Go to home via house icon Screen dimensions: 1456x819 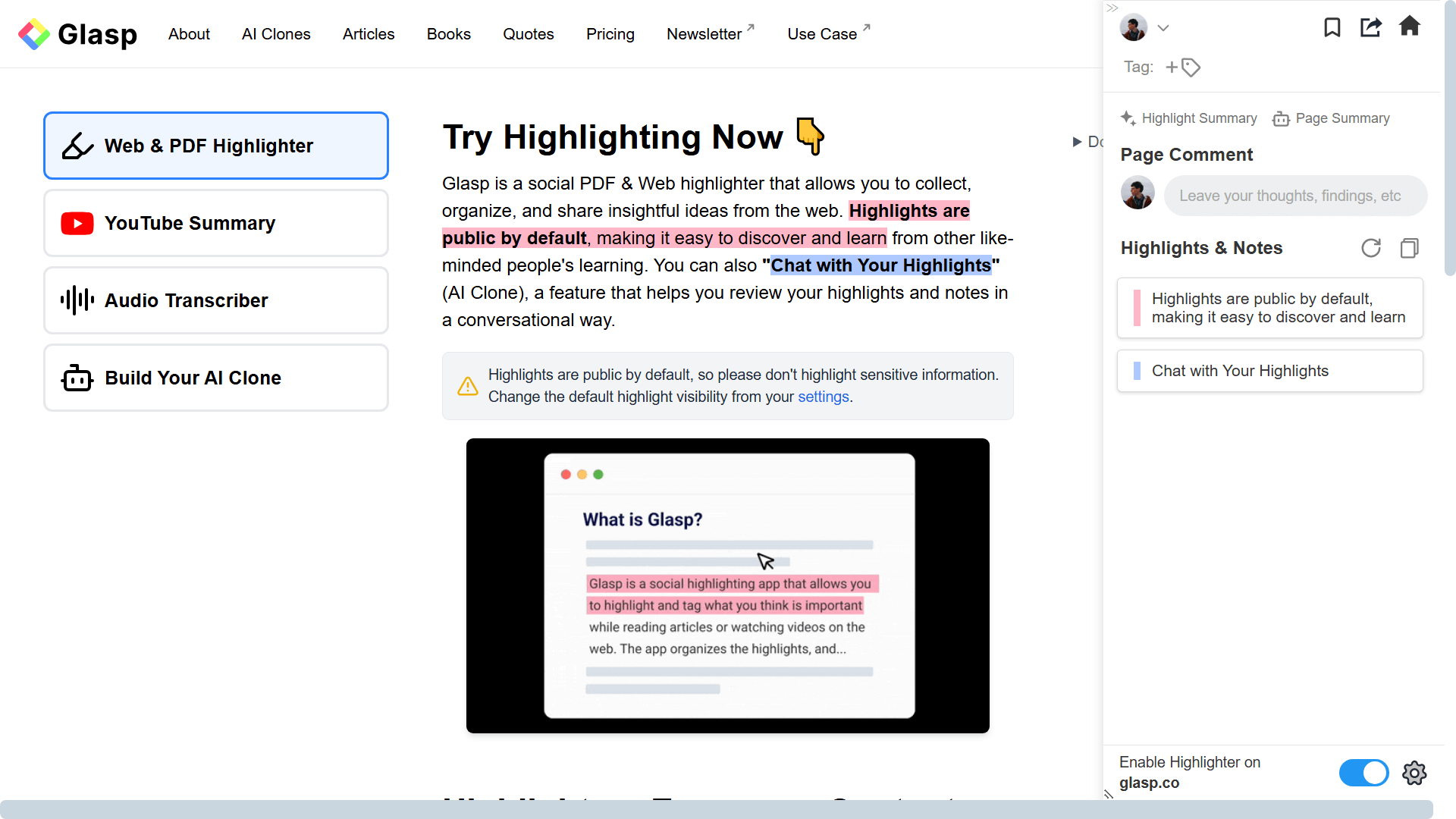tap(1410, 26)
